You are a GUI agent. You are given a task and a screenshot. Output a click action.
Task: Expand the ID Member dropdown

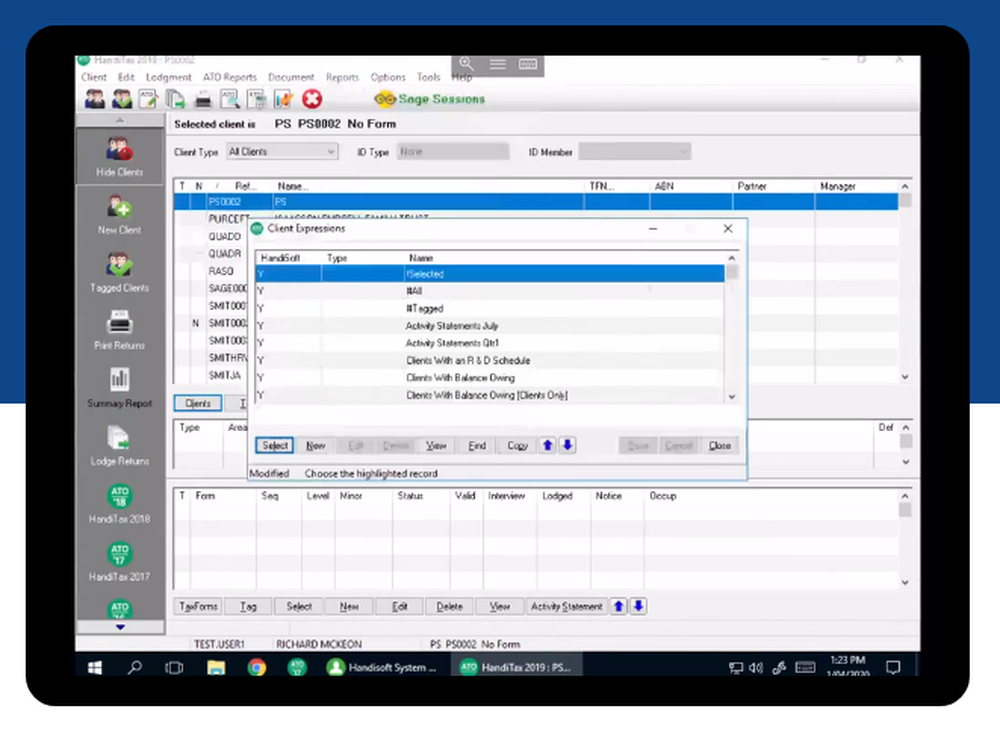tap(683, 152)
